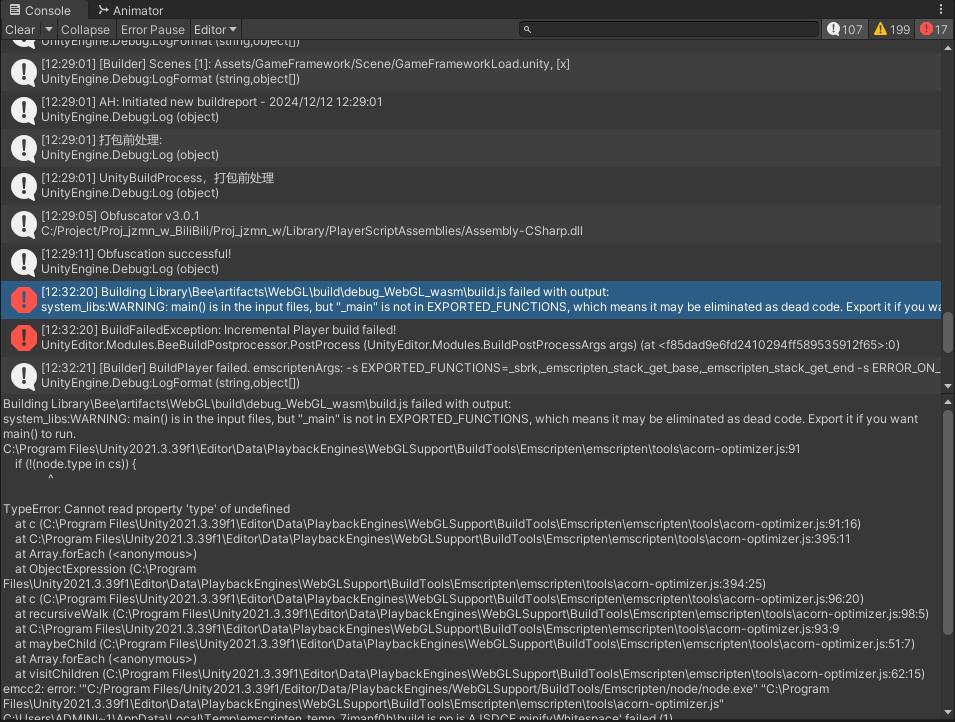Select the 'Obfuscation successful!' log entry text

[x=136, y=254]
